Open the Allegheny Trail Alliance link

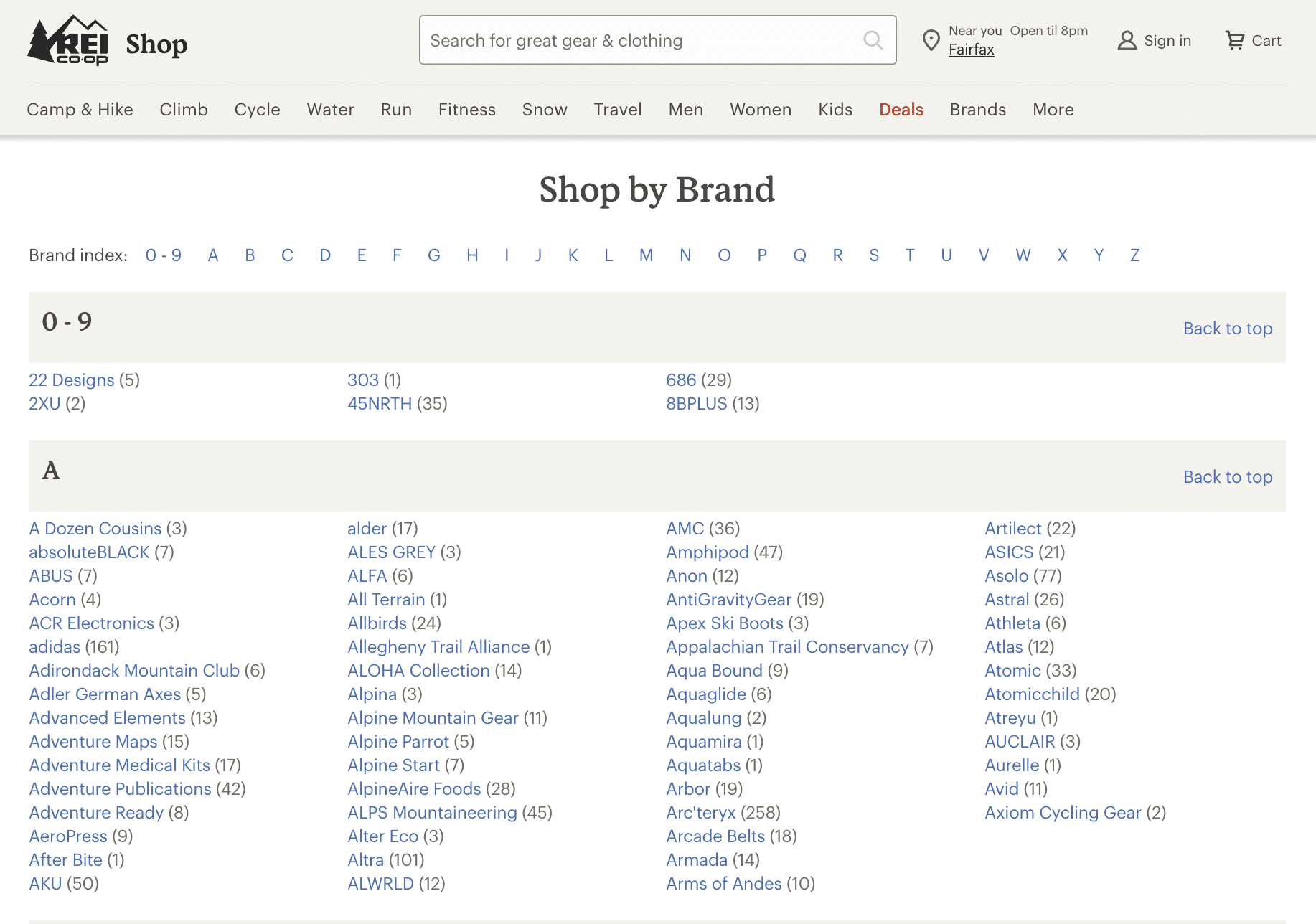point(438,646)
